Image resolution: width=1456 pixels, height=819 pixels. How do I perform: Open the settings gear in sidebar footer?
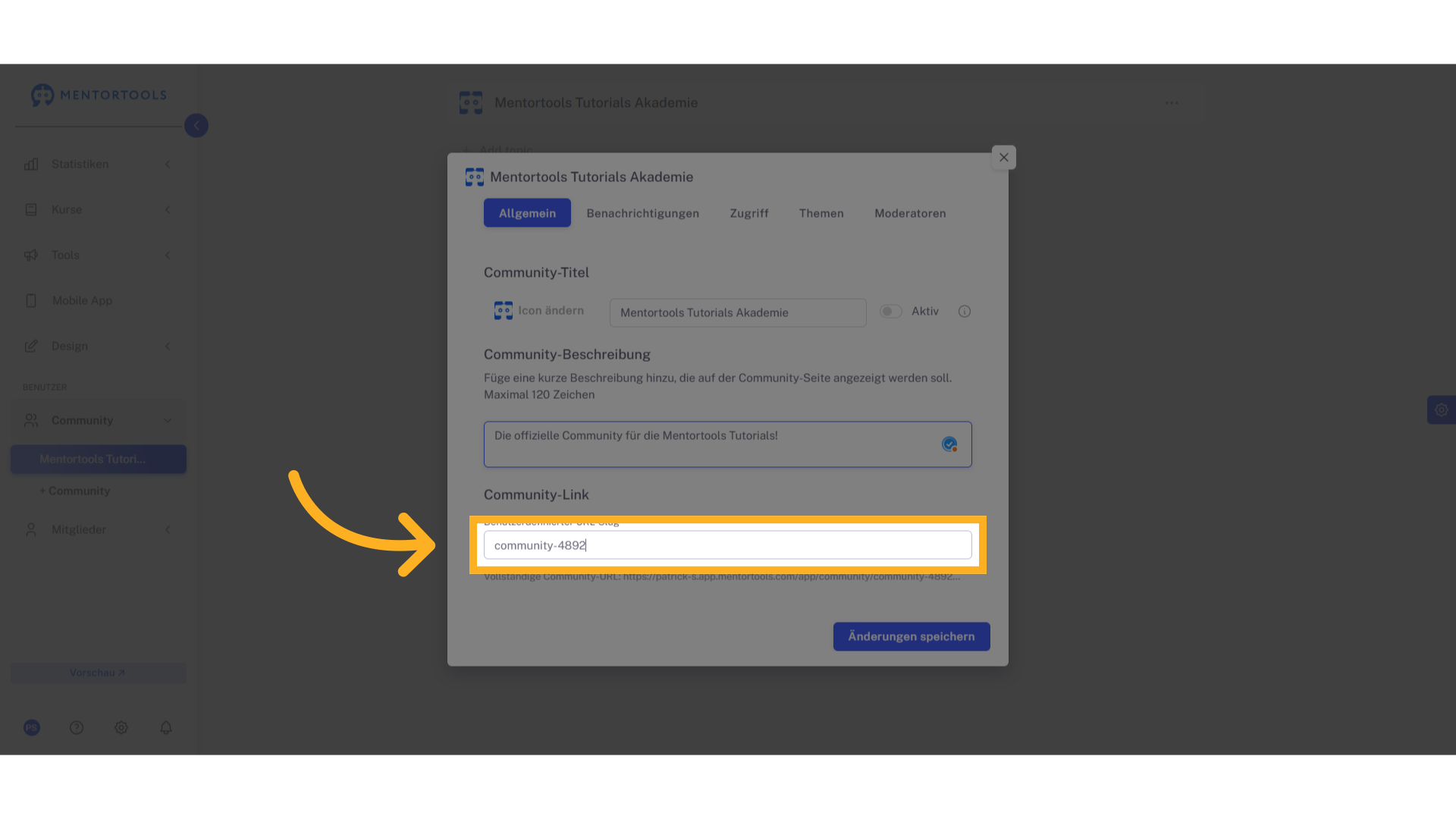coord(121,728)
